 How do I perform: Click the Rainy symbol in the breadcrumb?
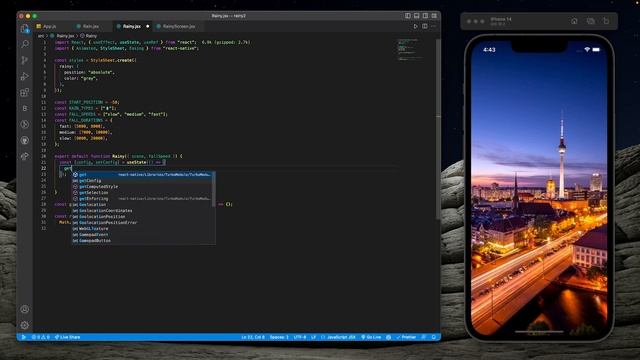tap(91, 36)
